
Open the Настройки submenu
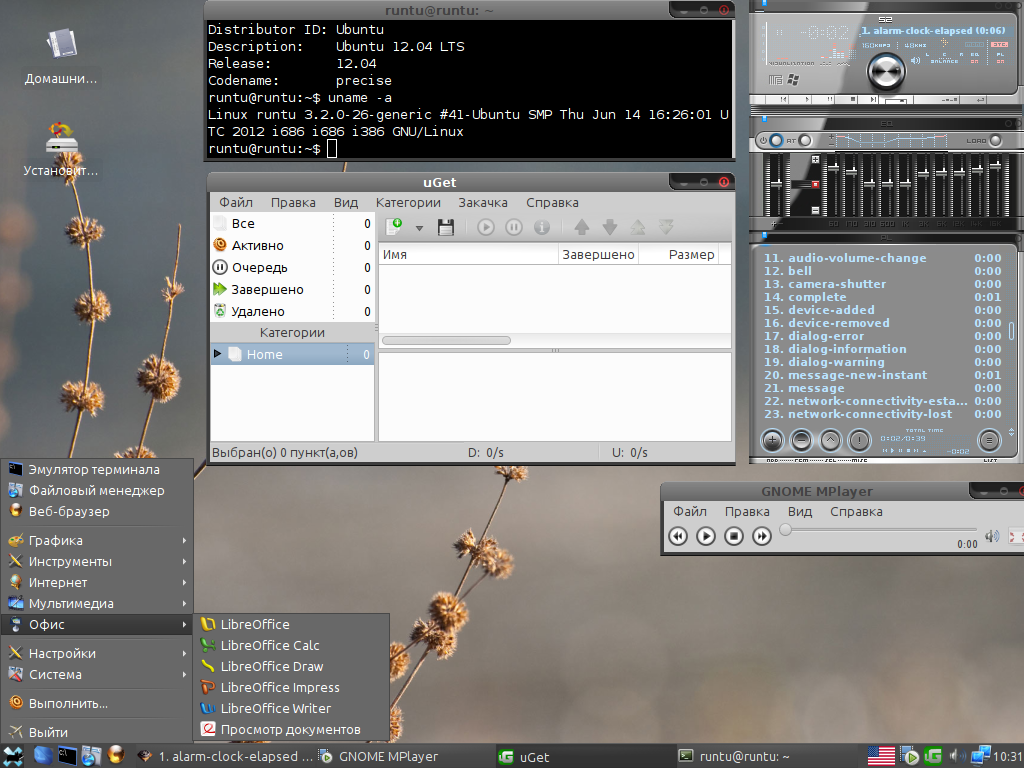[97, 653]
